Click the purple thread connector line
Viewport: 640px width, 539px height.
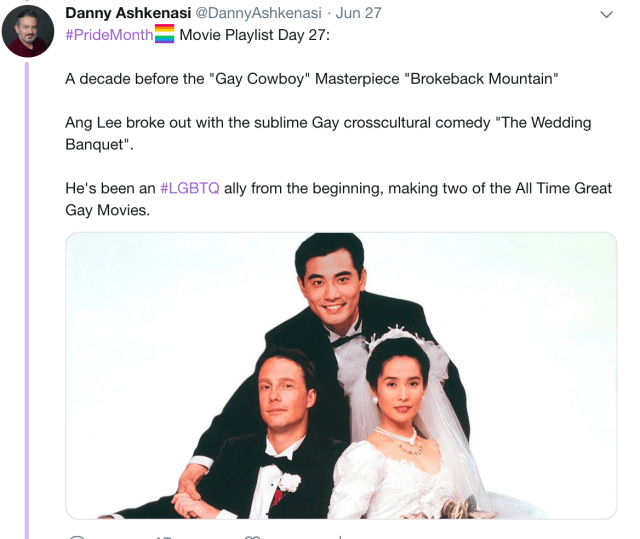point(27,301)
